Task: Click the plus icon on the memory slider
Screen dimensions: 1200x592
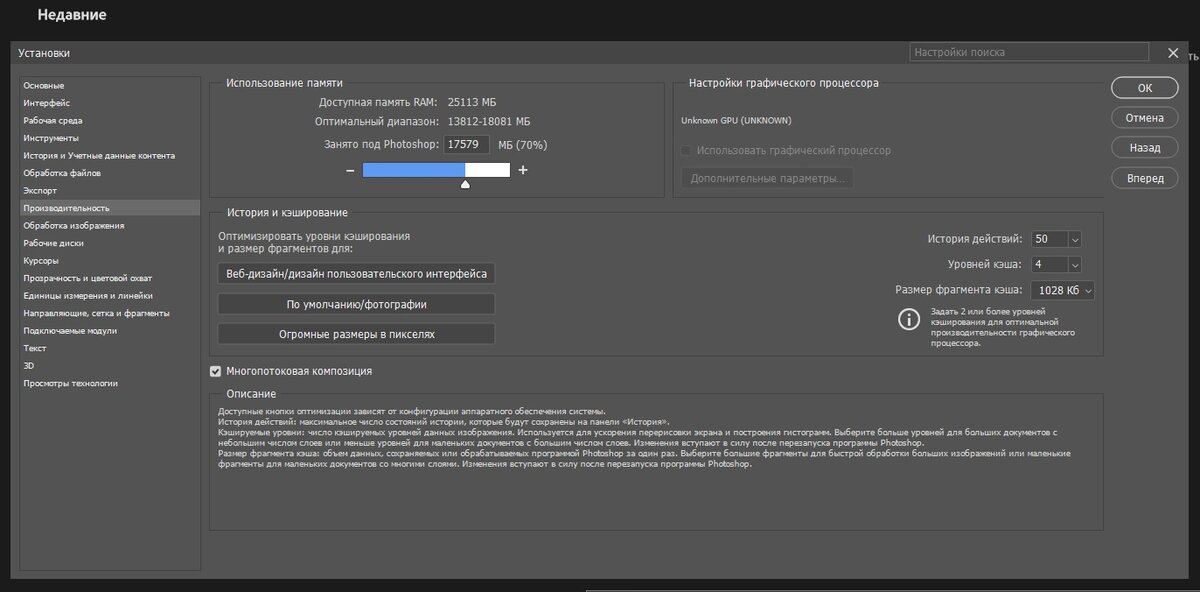Action: (522, 170)
